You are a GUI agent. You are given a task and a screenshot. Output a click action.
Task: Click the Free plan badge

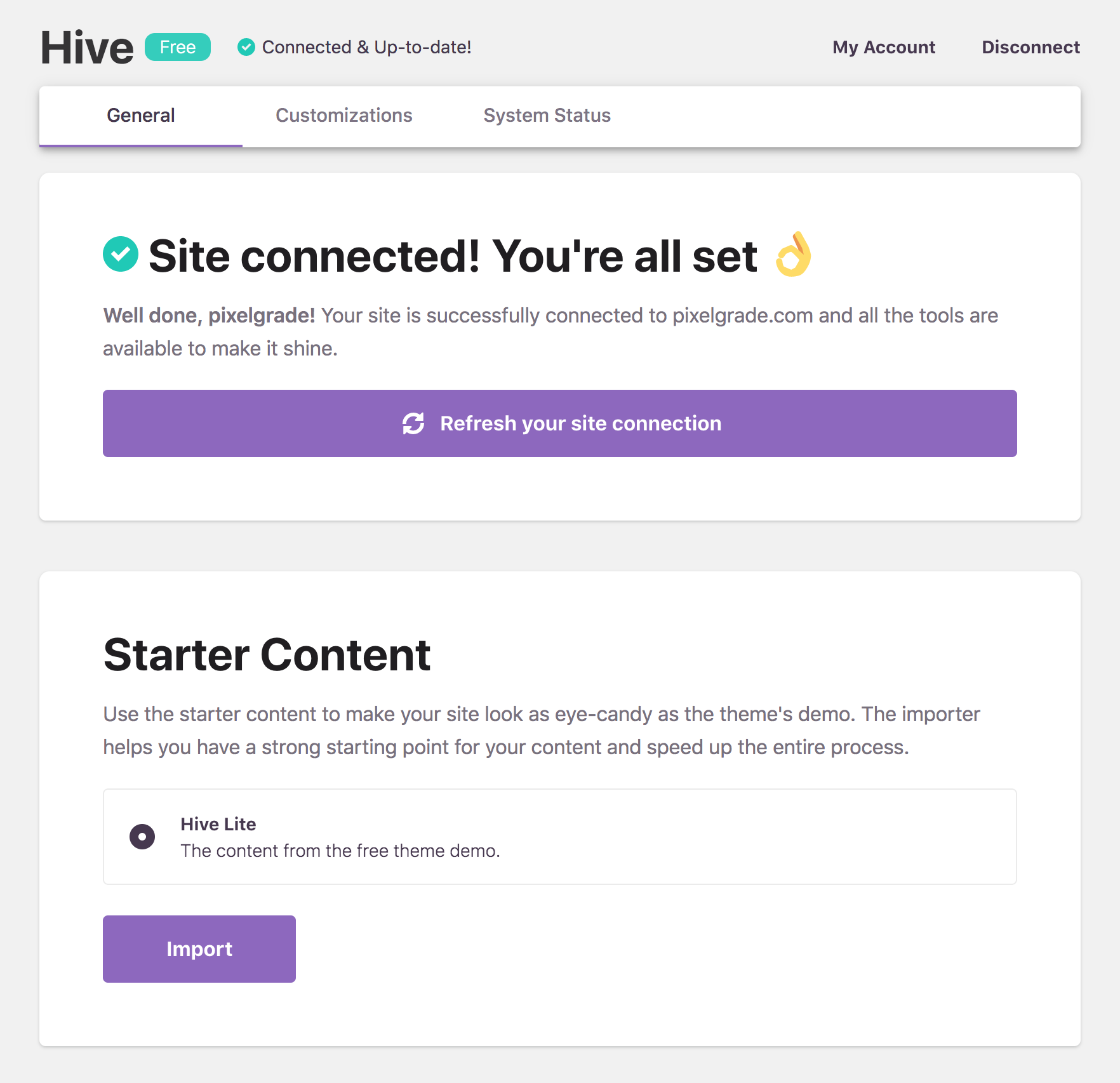point(178,47)
